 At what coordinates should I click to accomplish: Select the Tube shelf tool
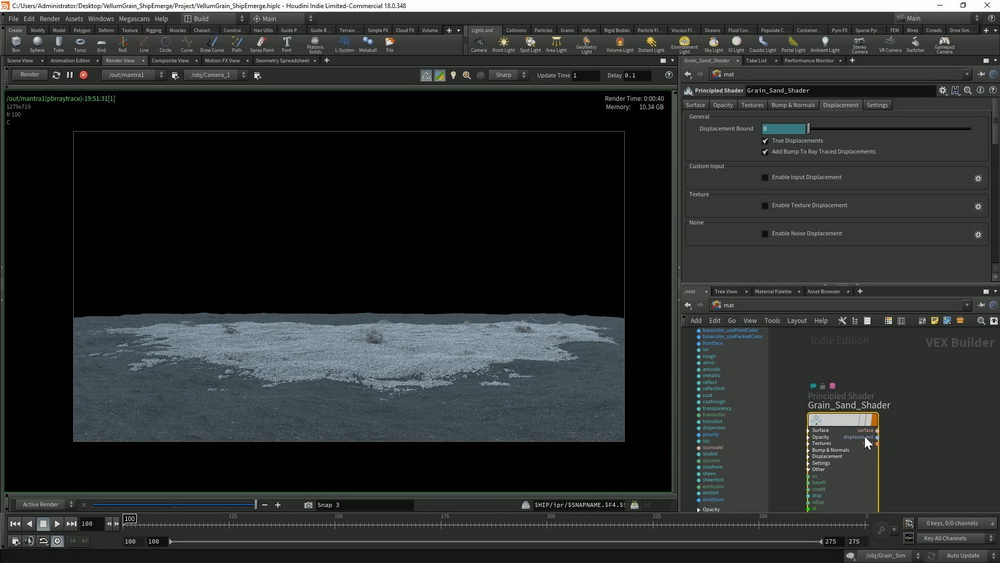[59, 44]
